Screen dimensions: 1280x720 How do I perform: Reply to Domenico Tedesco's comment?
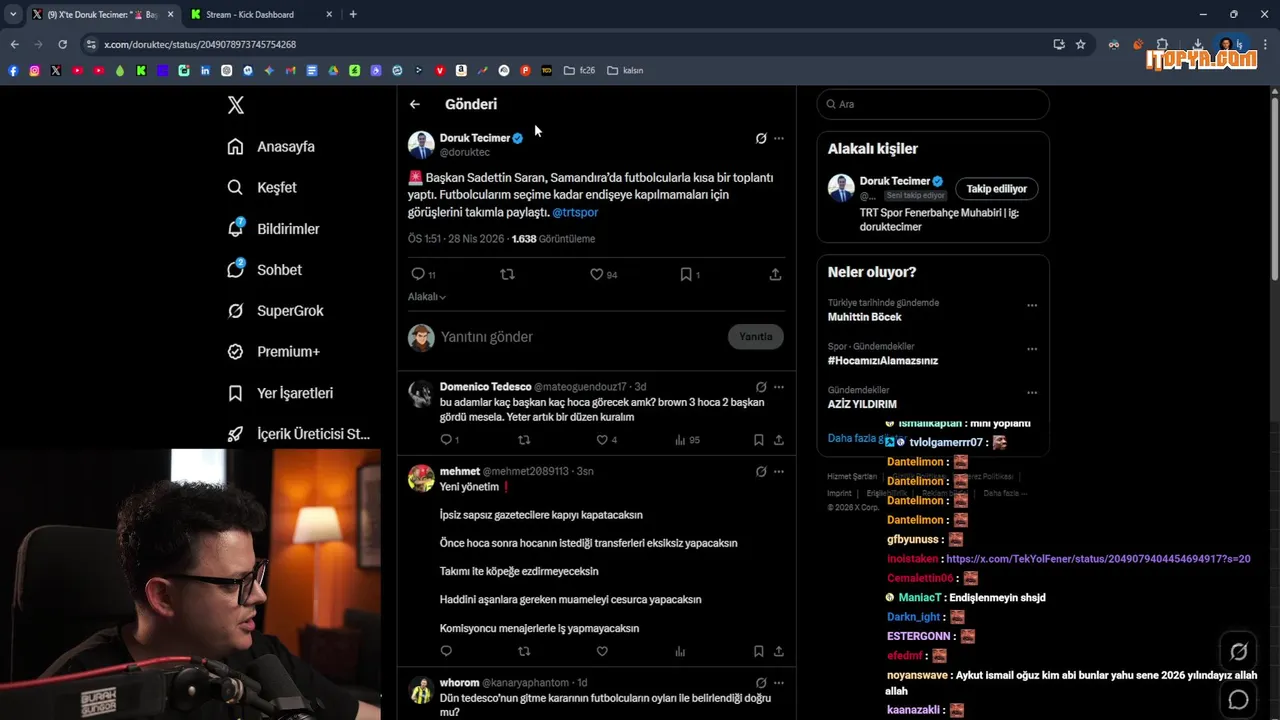(446, 440)
